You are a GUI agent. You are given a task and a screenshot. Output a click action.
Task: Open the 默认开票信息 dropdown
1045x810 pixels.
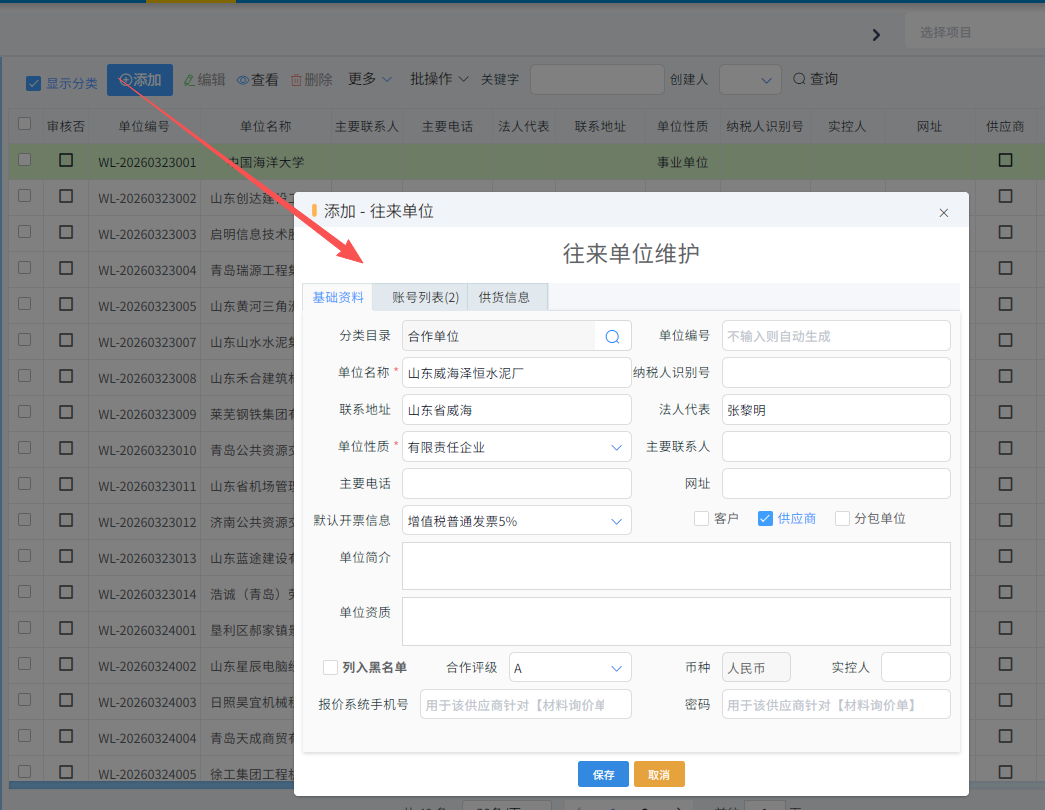tap(517, 521)
